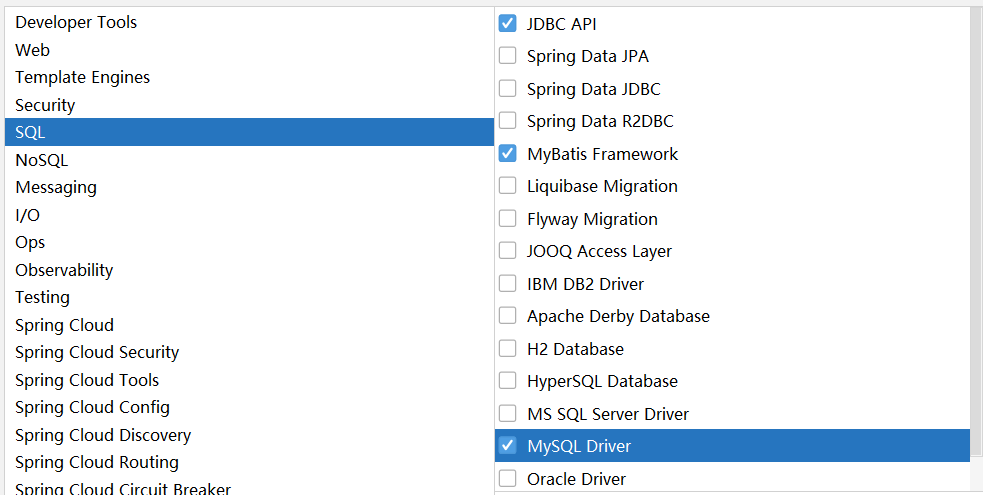The image size is (983, 495).
Task: Tick the Flyway Migration checkbox
Action: point(507,219)
